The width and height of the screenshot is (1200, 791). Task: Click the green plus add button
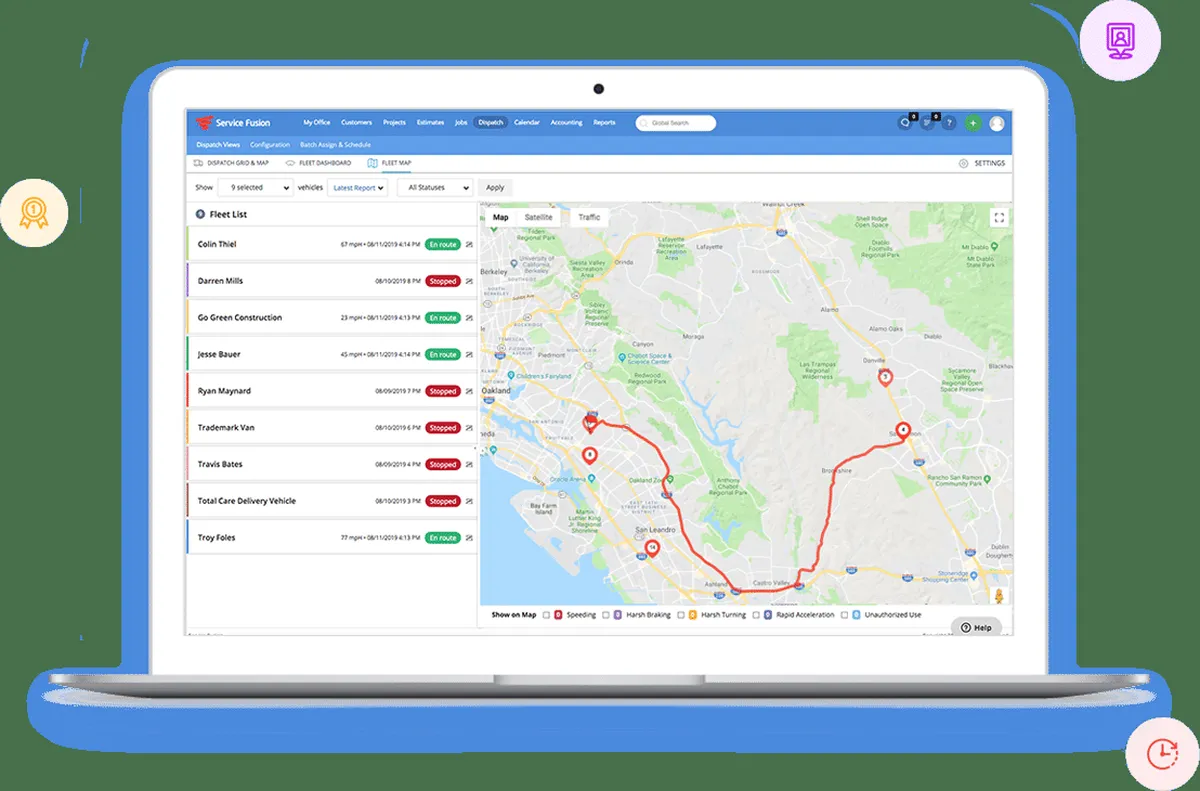pos(973,123)
